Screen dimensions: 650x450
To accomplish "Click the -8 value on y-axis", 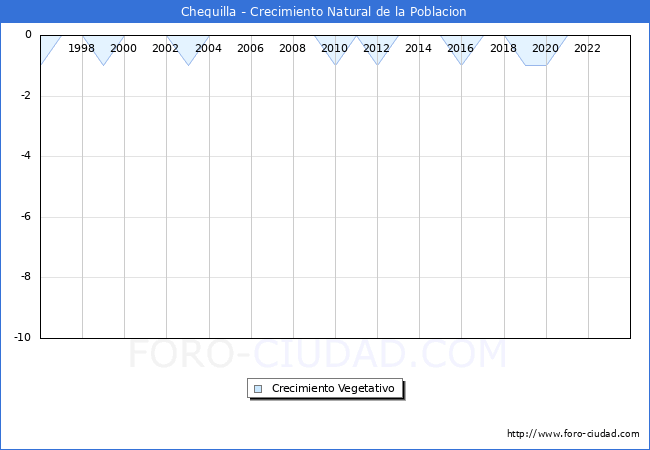I will click(x=26, y=276).
